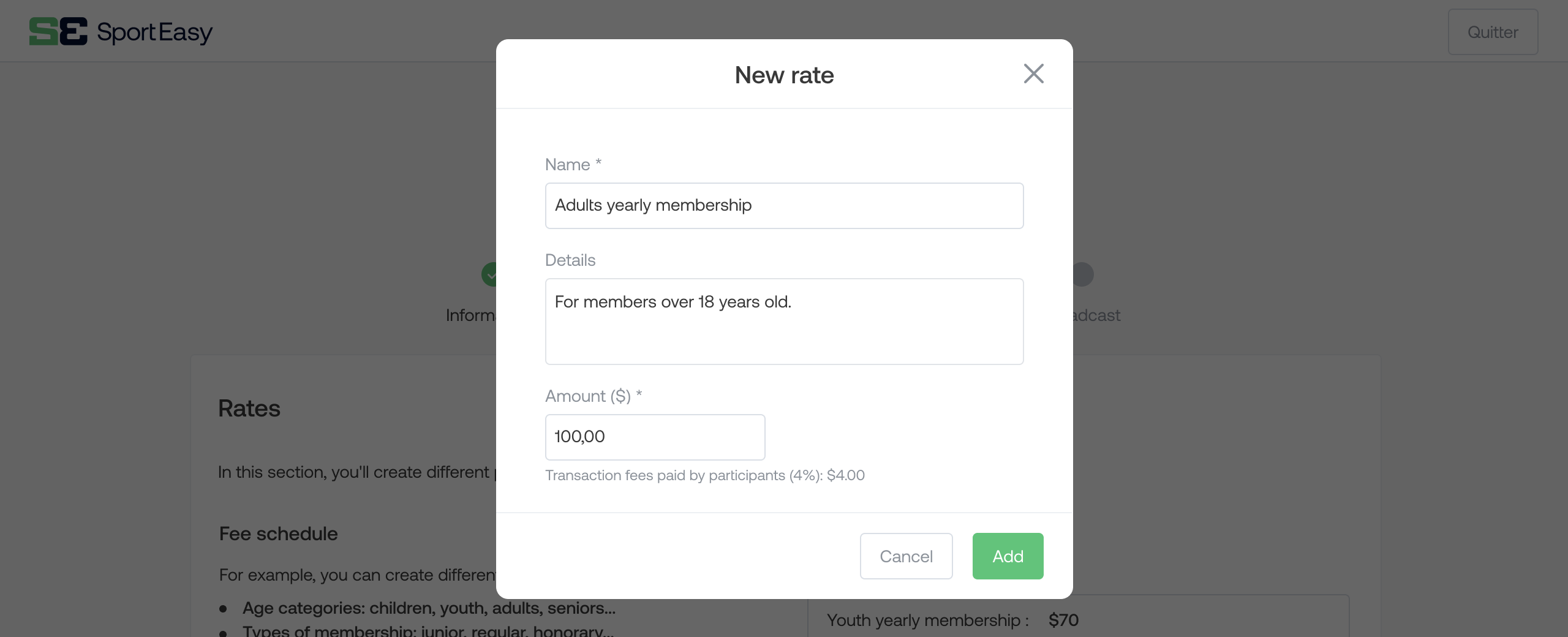Select the Youth yearly membership rate row
The image size is (1568, 637).
pyautogui.click(x=1078, y=619)
